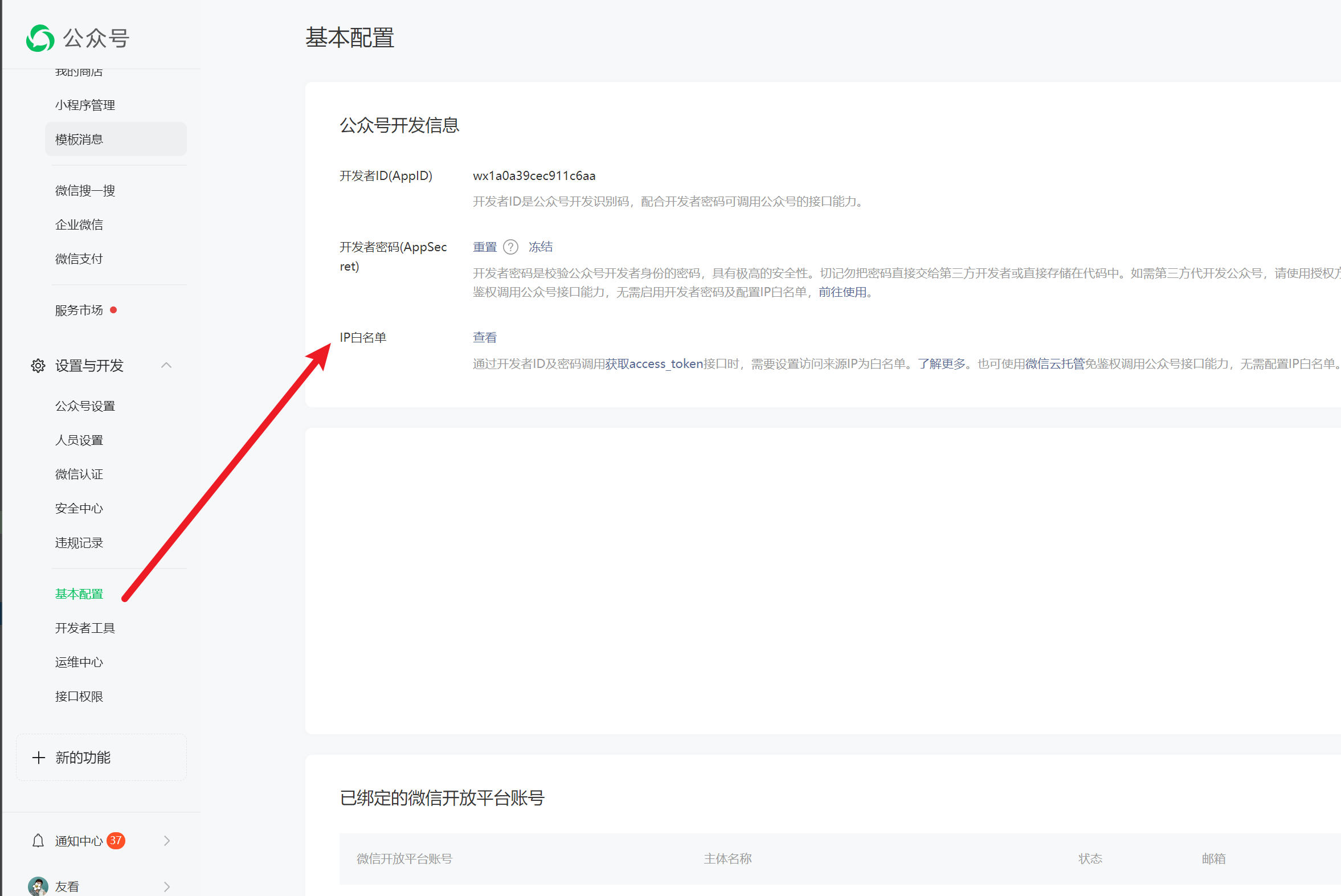
Task: Click the 微信开放平台账号 column header
Action: tap(404, 859)
